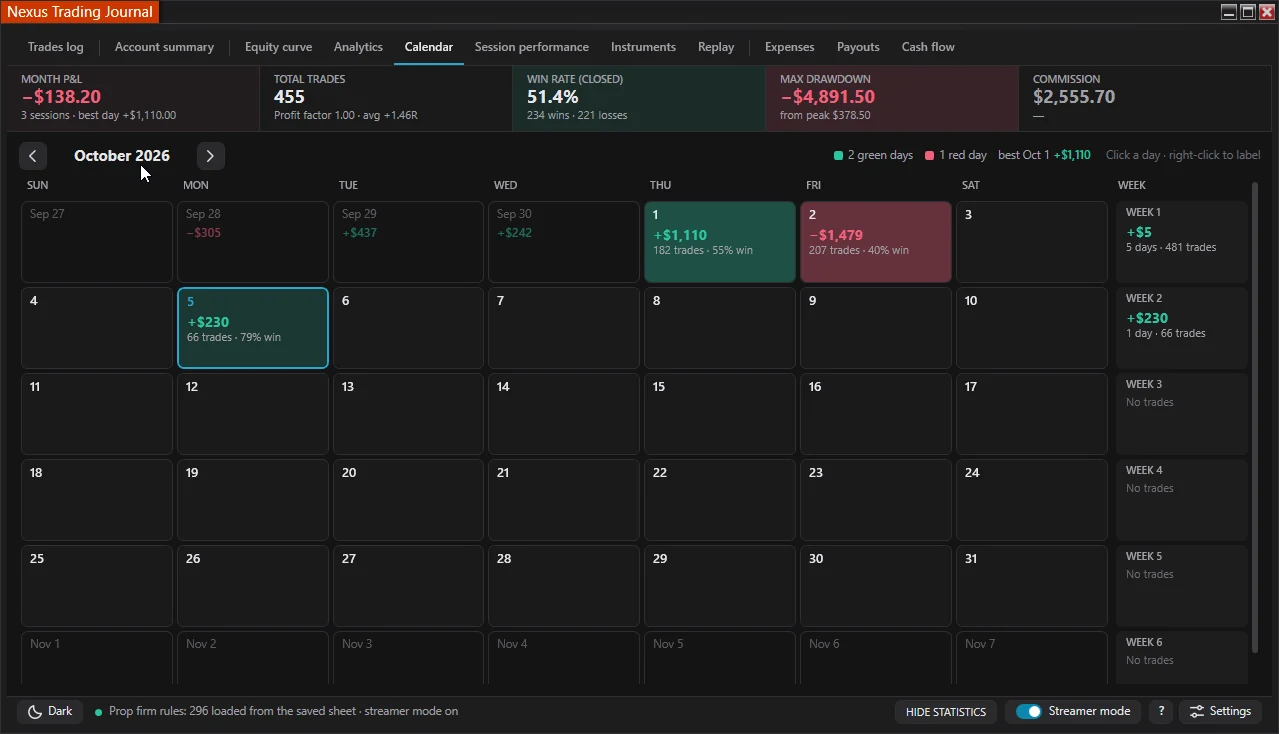Open the WEEK 1 summary card
Screen dimensions: 1279x734
[1182, 242]
